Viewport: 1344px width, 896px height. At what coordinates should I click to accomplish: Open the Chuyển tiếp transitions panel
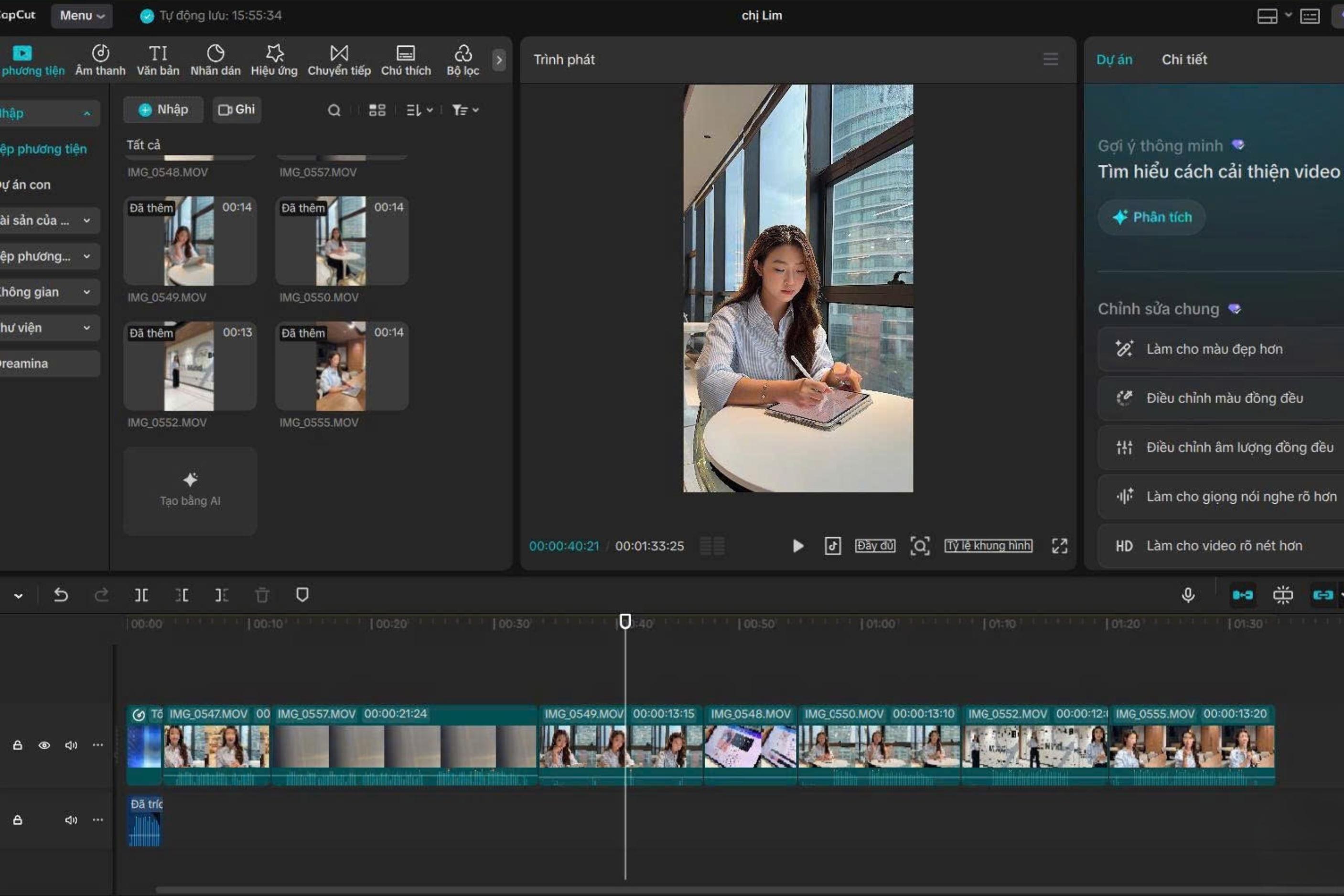click(x=339, y=59)
